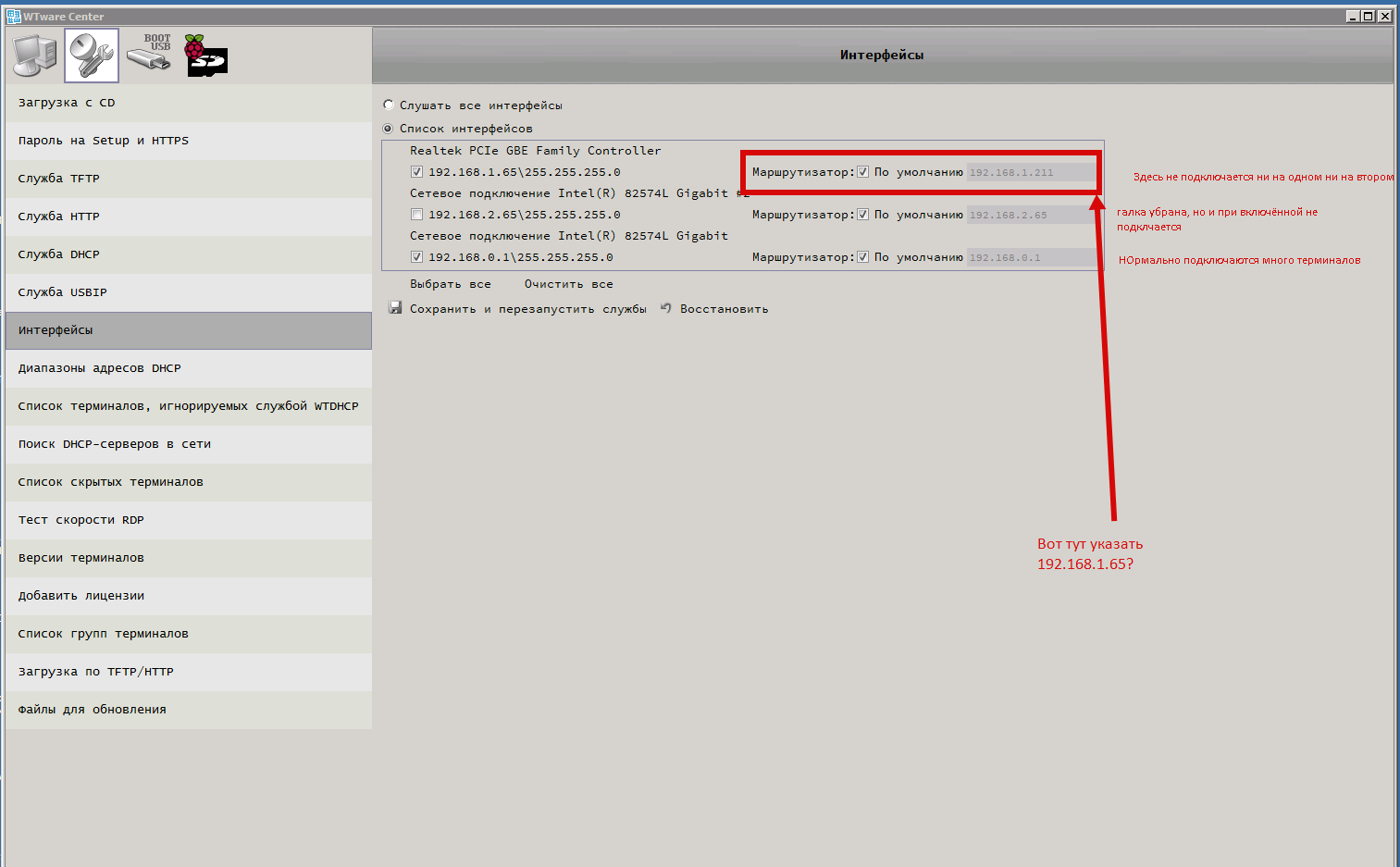Select Интерфейсы in the sidebar

(x=189, y=330)
